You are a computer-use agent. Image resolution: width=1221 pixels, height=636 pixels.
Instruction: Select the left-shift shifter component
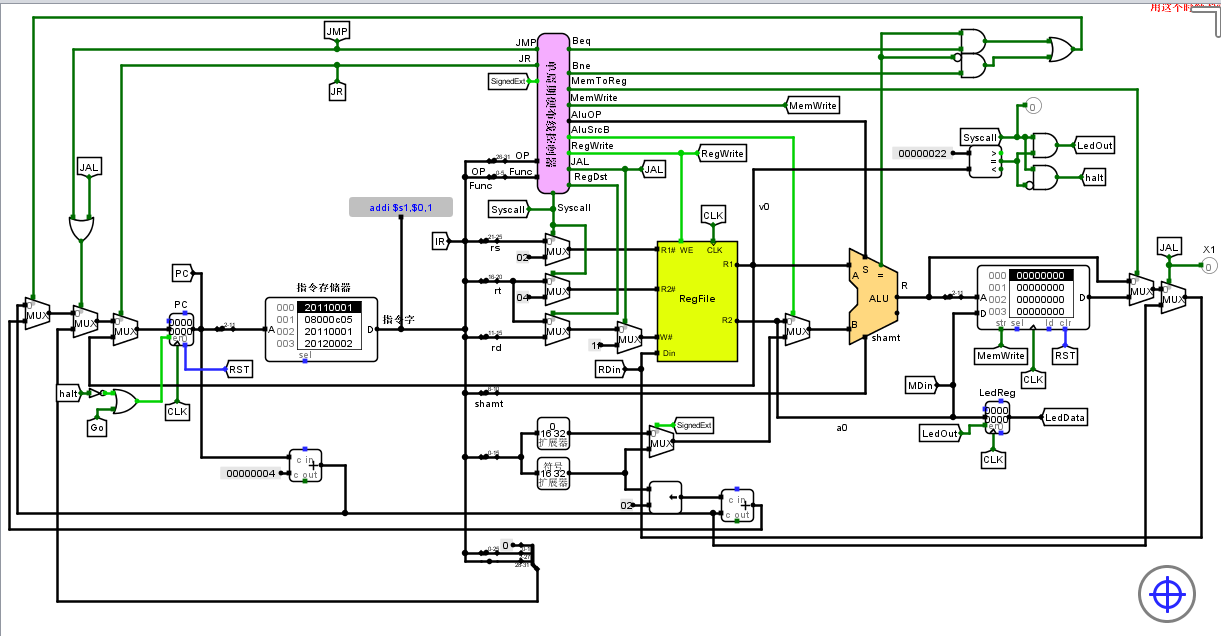(x=665, y=497)
